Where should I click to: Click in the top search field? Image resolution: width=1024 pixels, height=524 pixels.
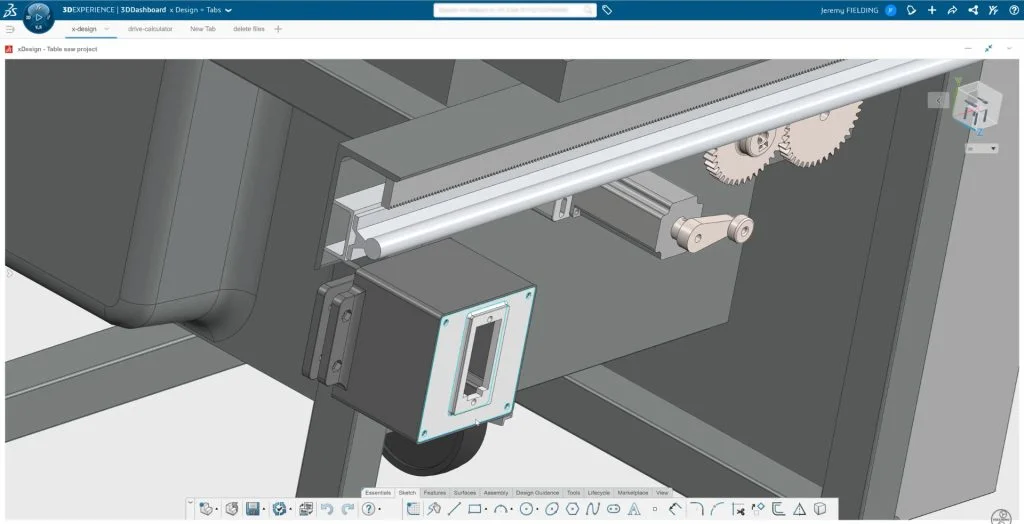point(515,10)
